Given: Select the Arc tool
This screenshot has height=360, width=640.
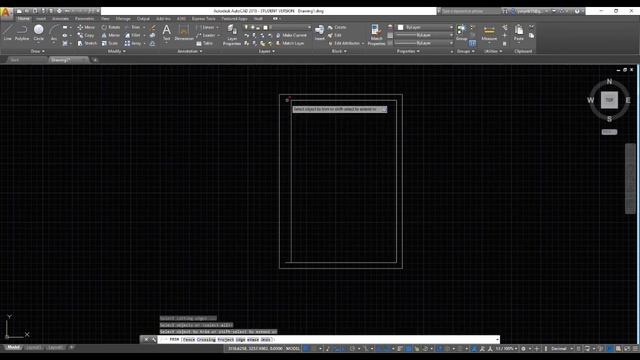Looking at the screenshot, I should pyautogui.click(x=53, y=32).
